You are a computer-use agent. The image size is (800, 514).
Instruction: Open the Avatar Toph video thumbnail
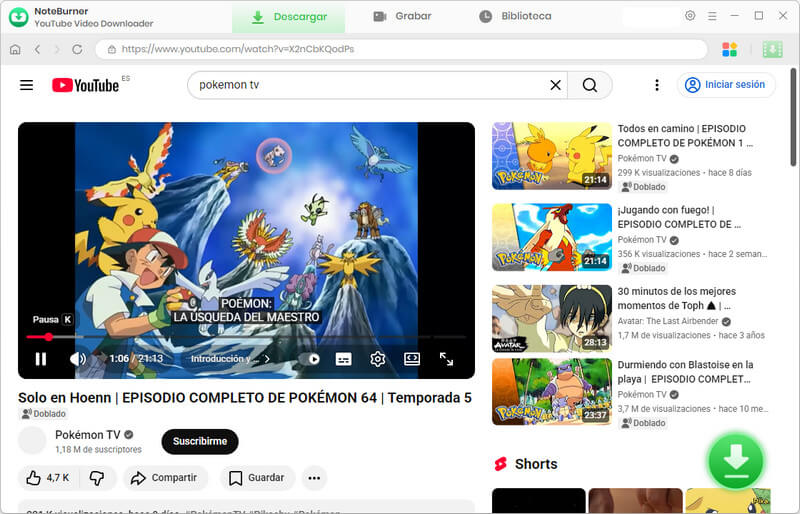click(552, 318)
